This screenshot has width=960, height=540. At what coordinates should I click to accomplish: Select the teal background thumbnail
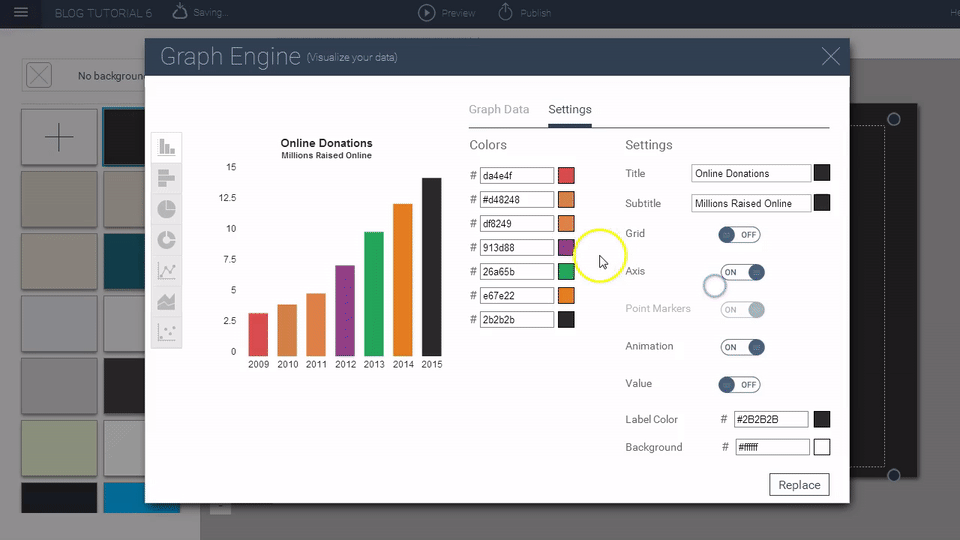tap(125, 261)
